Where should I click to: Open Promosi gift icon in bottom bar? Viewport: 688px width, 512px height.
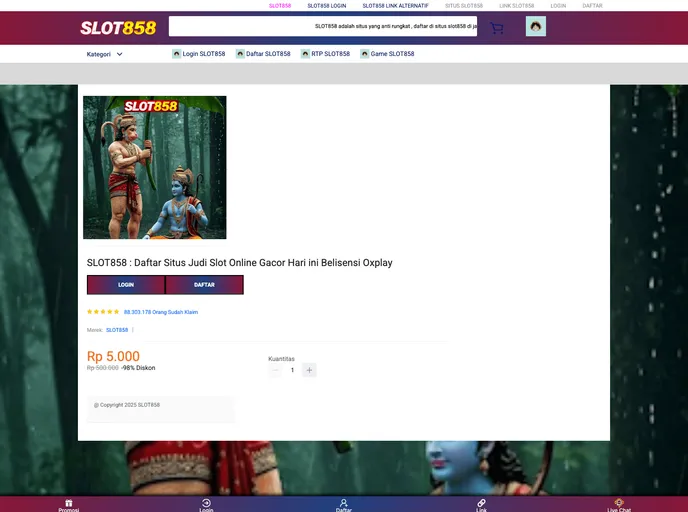point(69,503)
